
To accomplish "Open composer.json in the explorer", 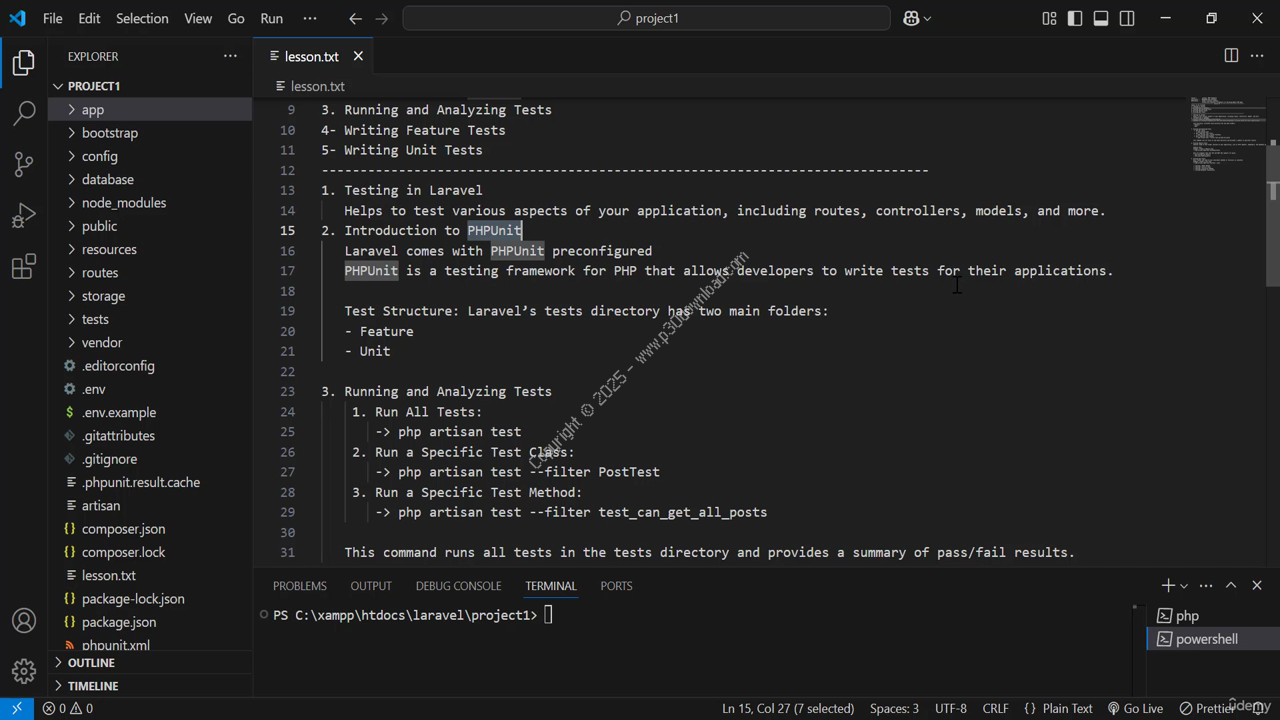I will pyautogui.click(x=150, y=529).
